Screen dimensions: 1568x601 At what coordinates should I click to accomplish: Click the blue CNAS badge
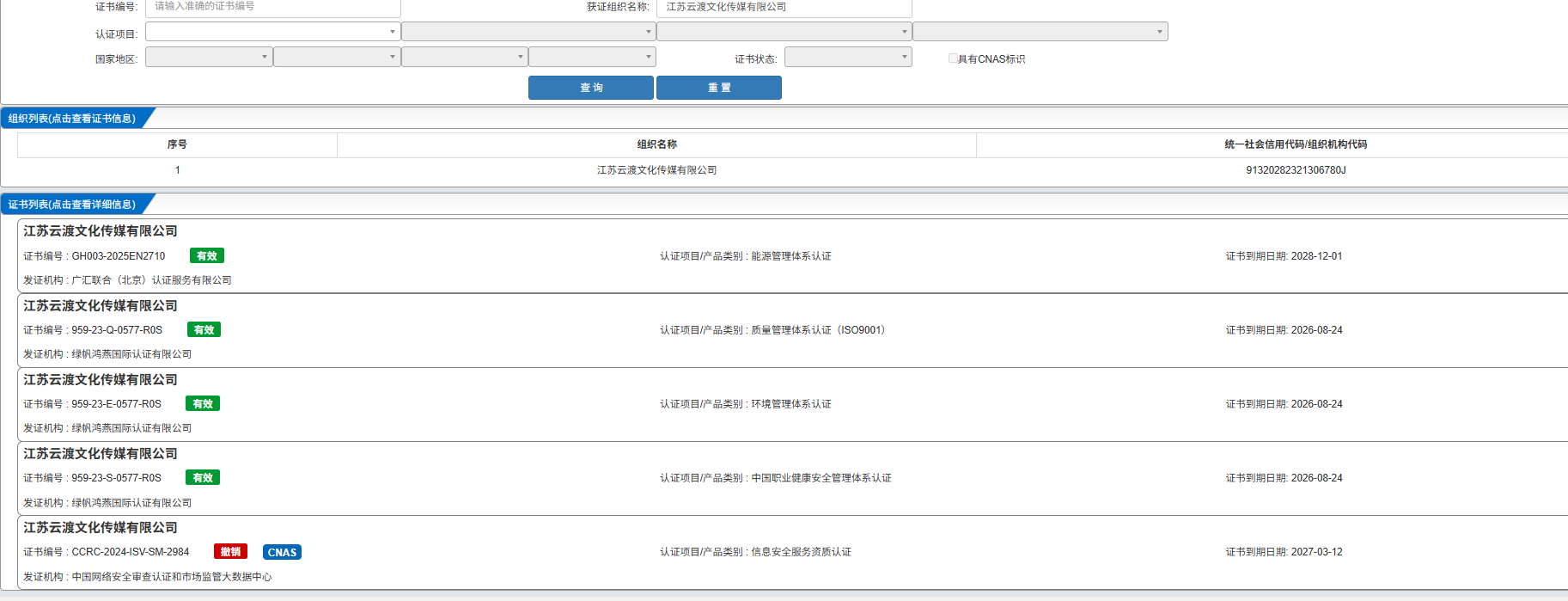(282, 552)
